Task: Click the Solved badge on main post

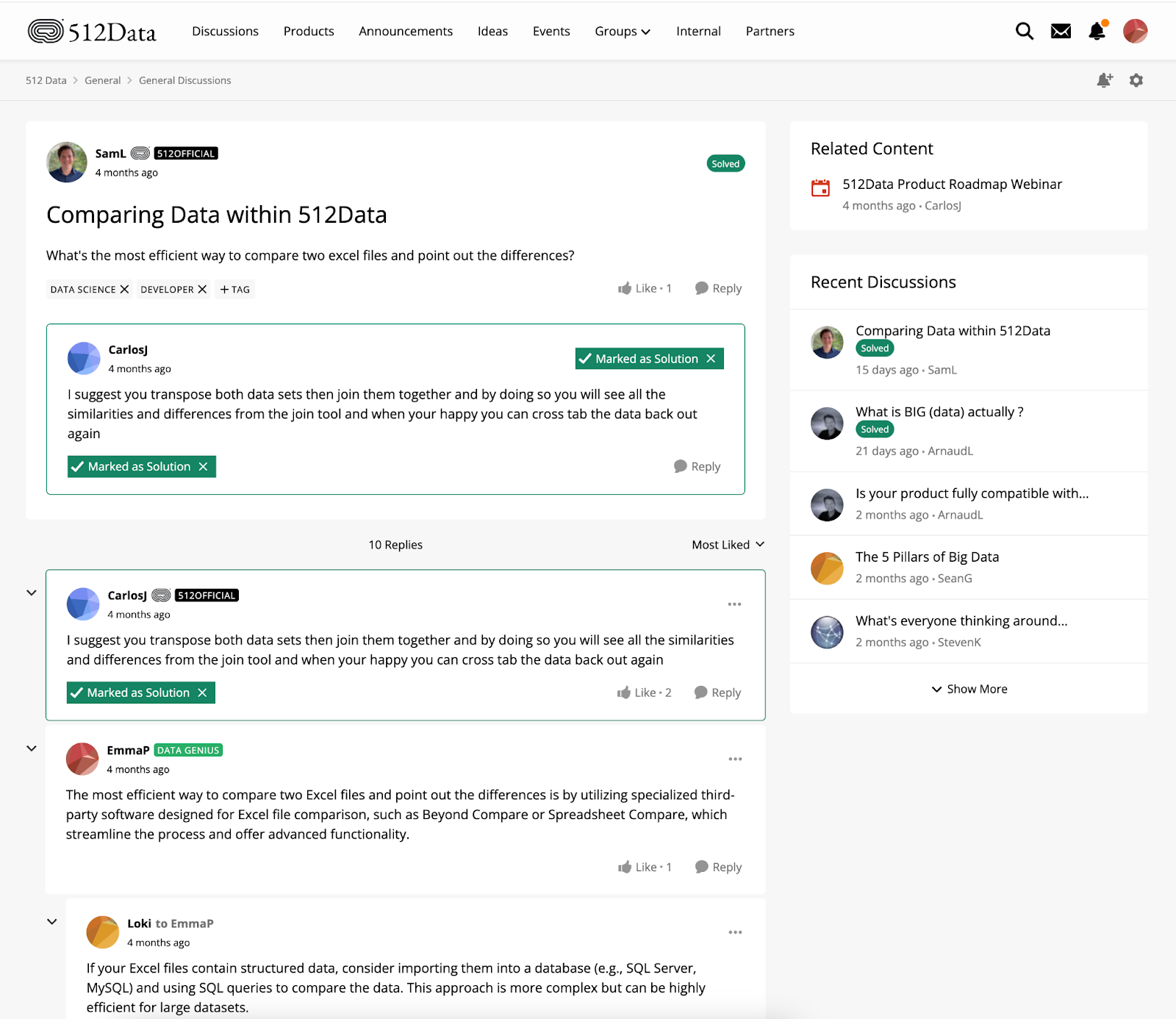Action: [x=725, y=164]
